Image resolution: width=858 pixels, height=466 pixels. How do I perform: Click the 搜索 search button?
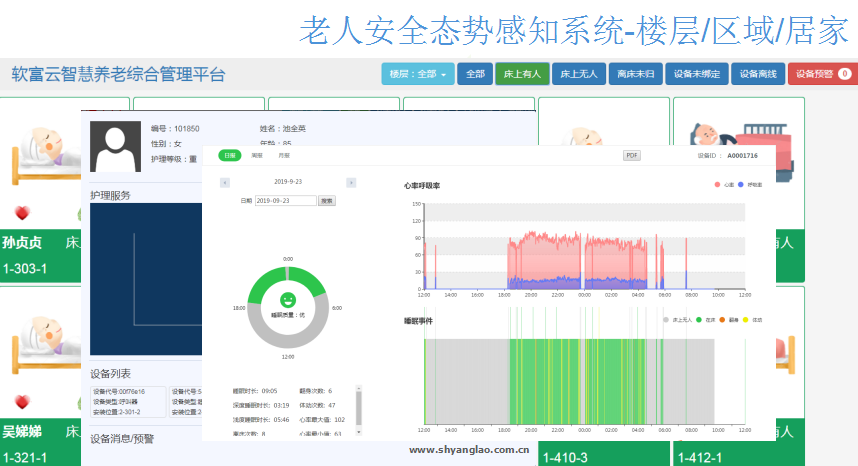[327, 201]
